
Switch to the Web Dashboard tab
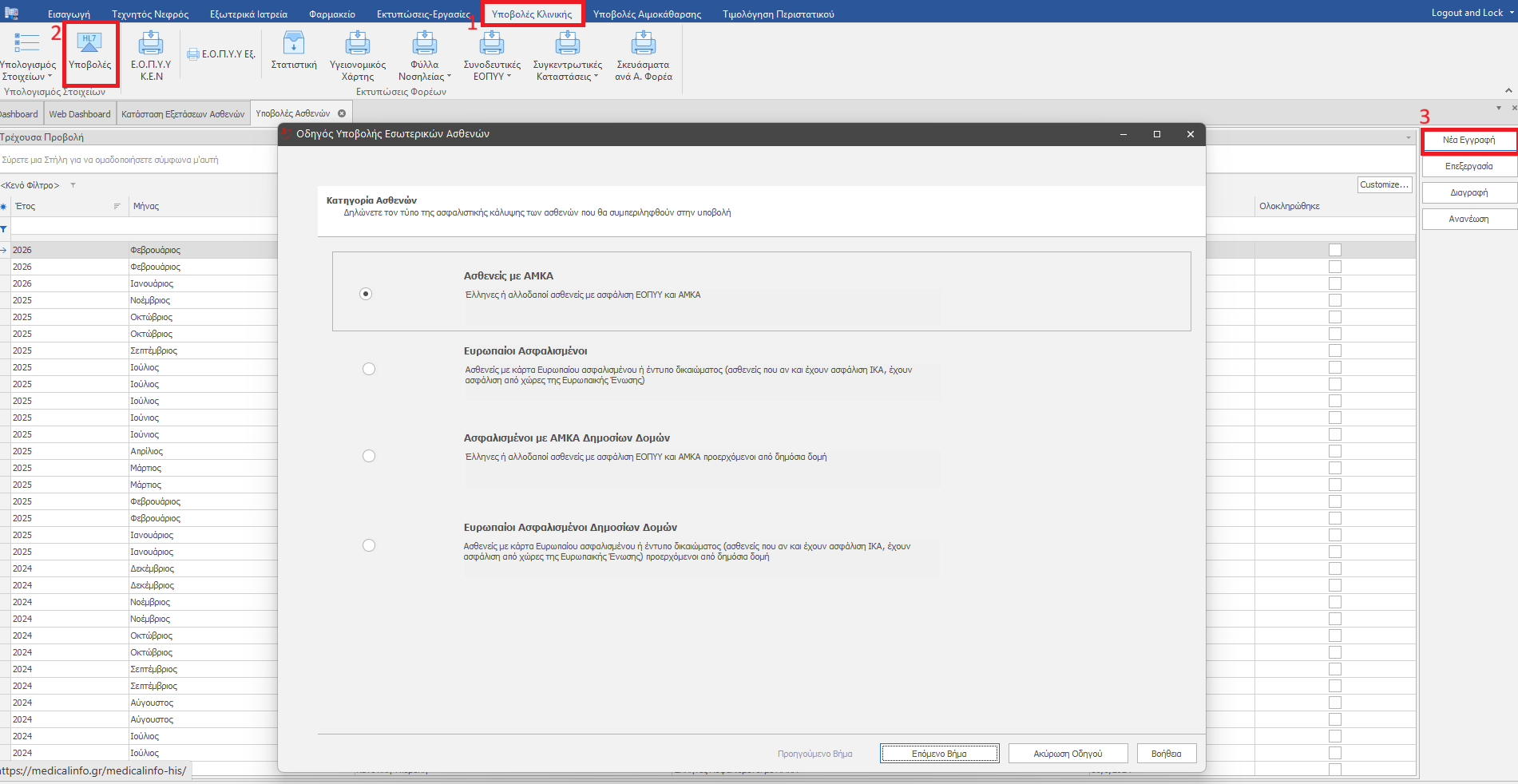pos(80,114)
